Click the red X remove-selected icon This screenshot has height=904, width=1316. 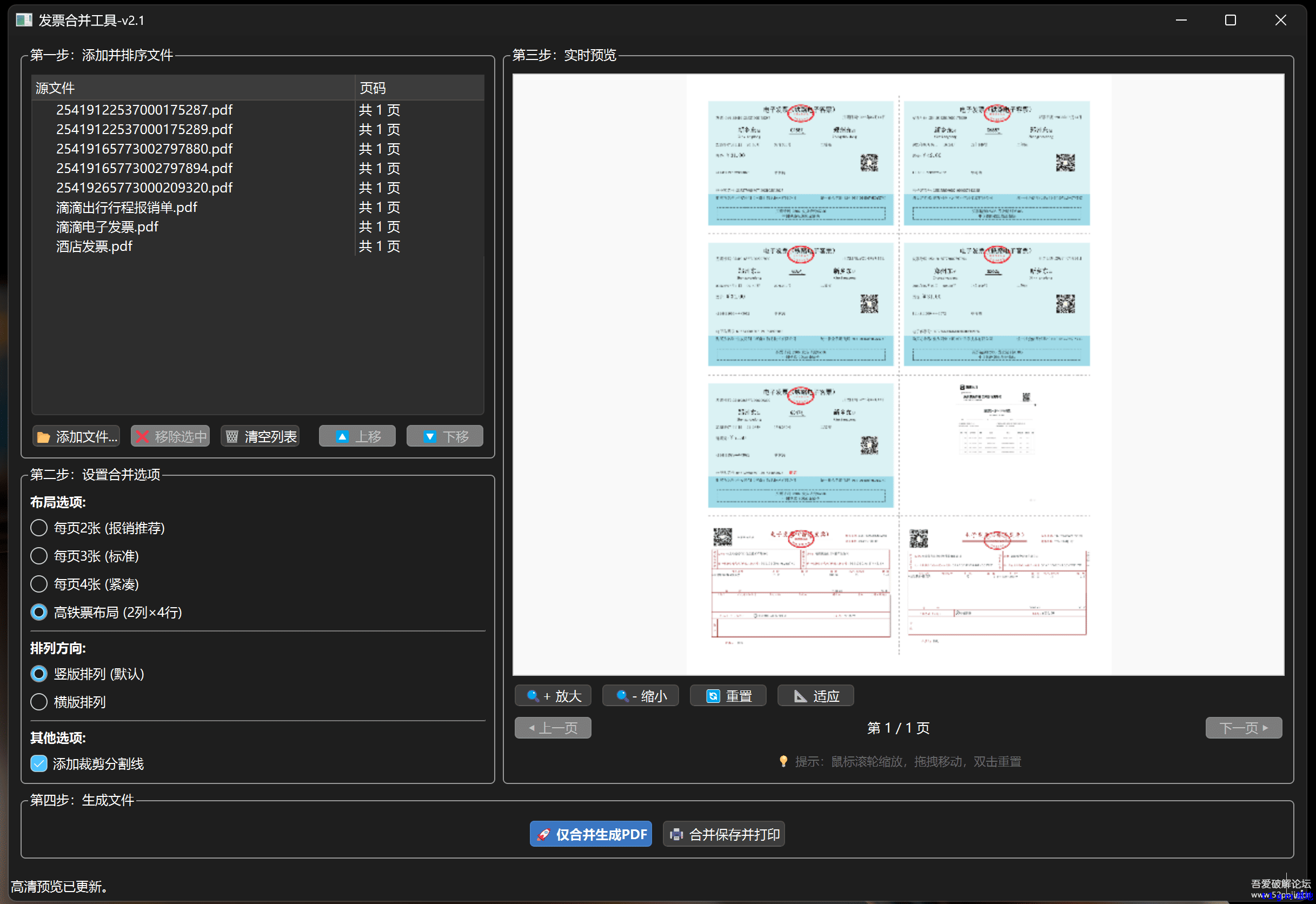(143, 436)
